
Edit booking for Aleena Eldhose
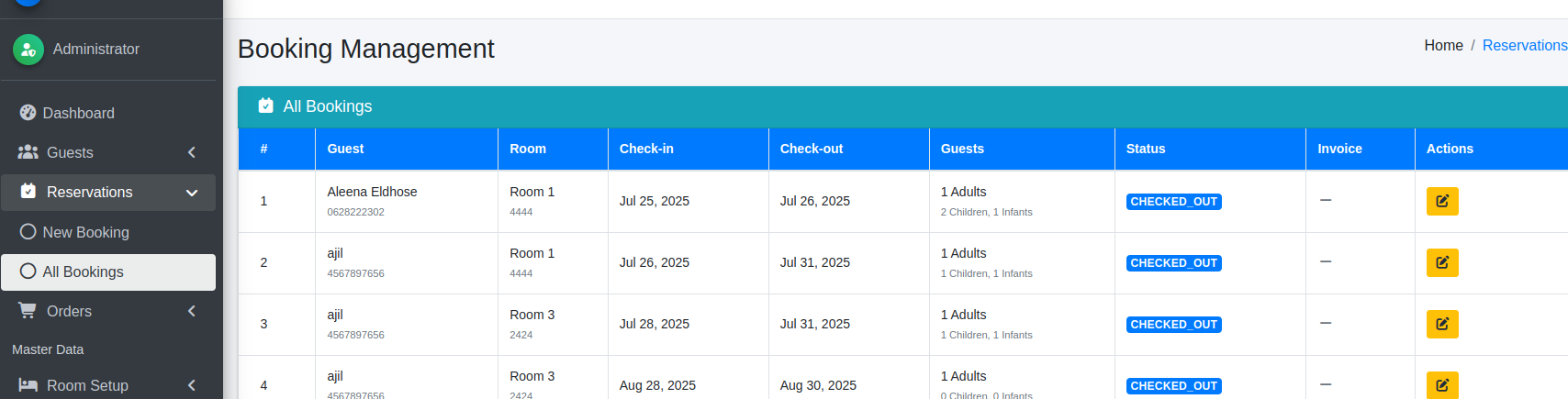coord(1442,201)
